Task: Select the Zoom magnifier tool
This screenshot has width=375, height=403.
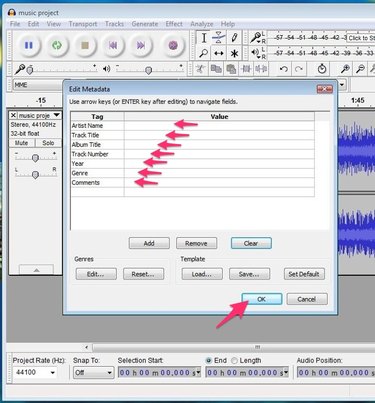Action: coord(204,53)
